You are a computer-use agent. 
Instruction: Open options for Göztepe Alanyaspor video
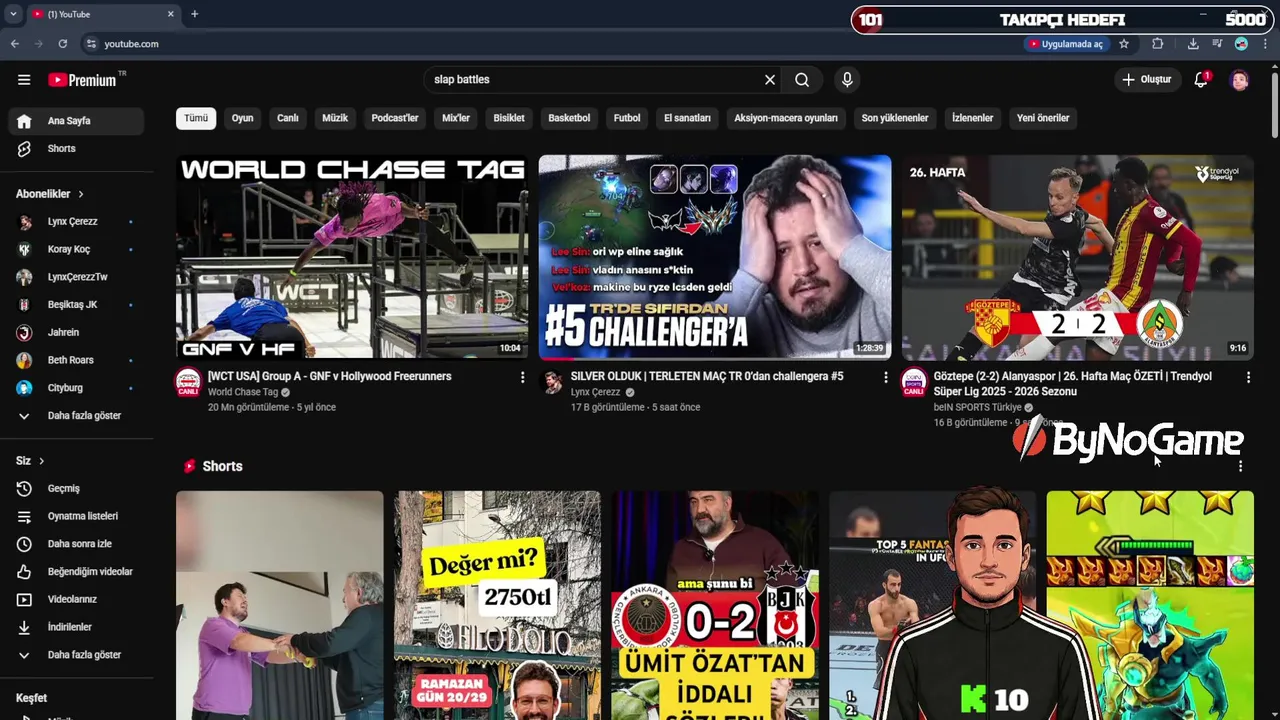(x=1248, y=377)
